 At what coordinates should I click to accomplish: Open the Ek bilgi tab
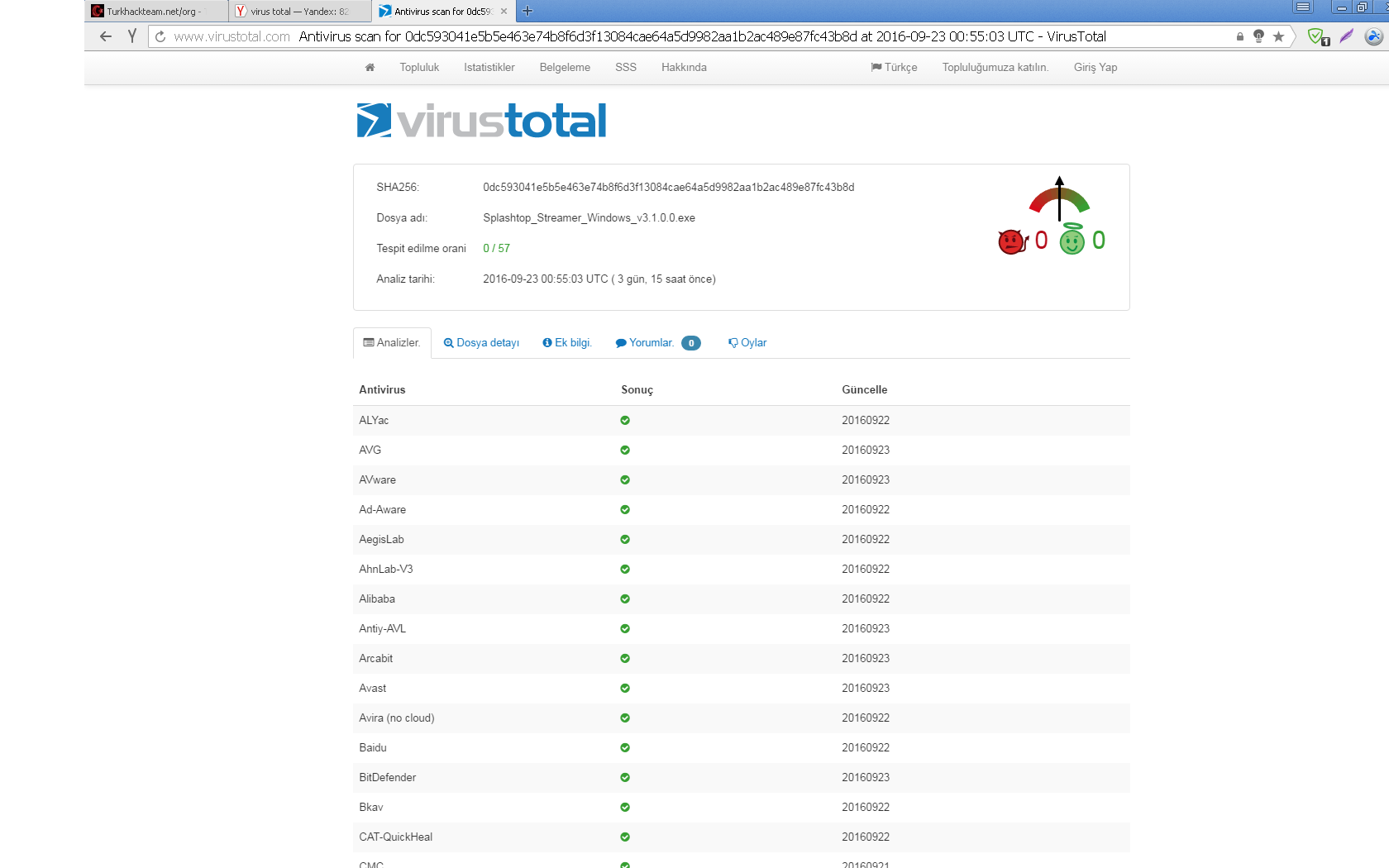pyautogui.click(x=567, y=342)
